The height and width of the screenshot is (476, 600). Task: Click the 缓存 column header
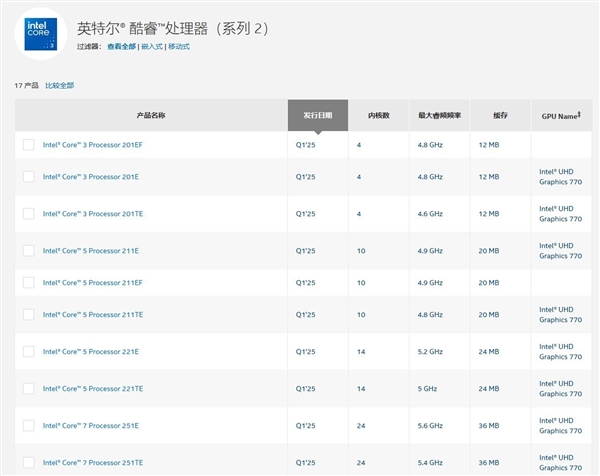[499, 115]
